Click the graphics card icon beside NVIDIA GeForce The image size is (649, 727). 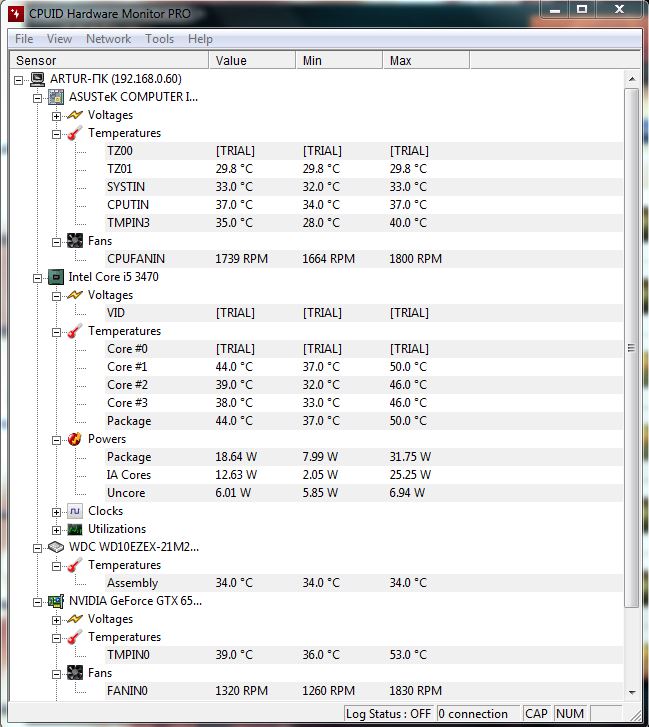click(x=56, y=601)
